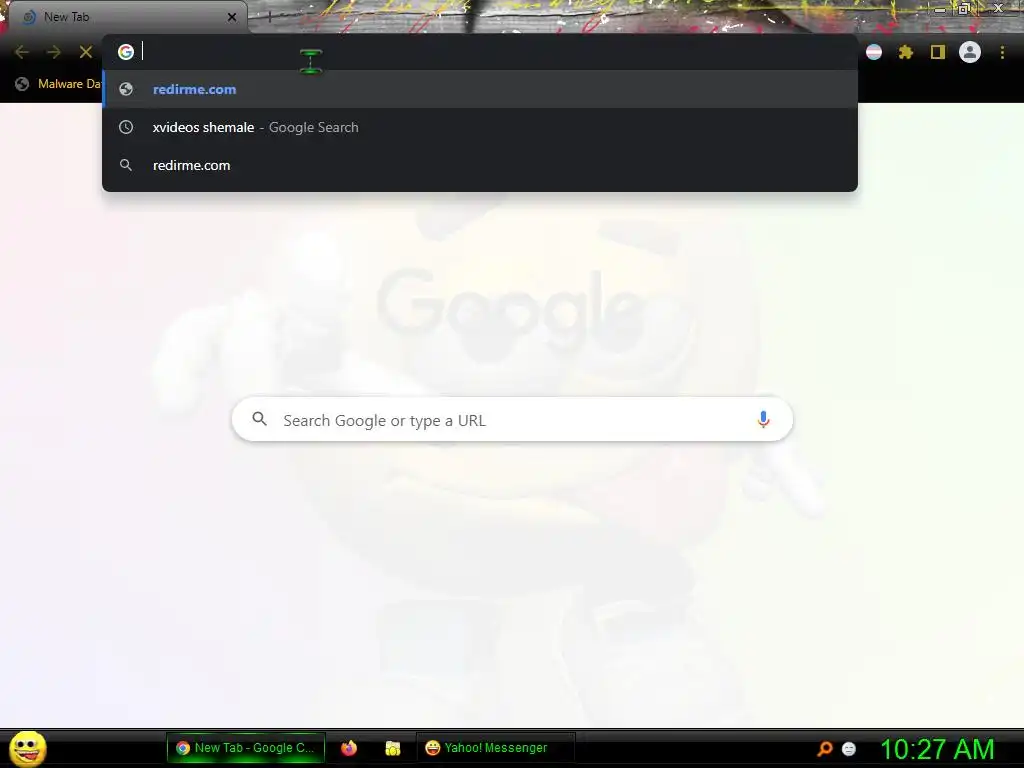Open Chrome's three-dot menu
Viewport: 1024px width, 768px height.
pos(1002,52)
